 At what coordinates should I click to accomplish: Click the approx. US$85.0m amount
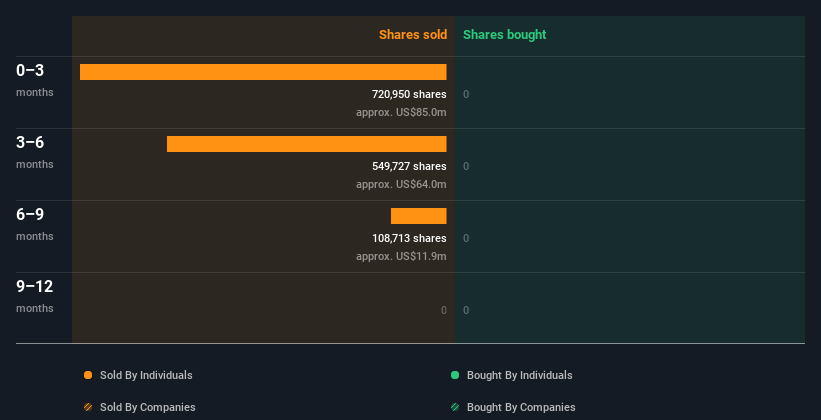(x=402, y=113)
